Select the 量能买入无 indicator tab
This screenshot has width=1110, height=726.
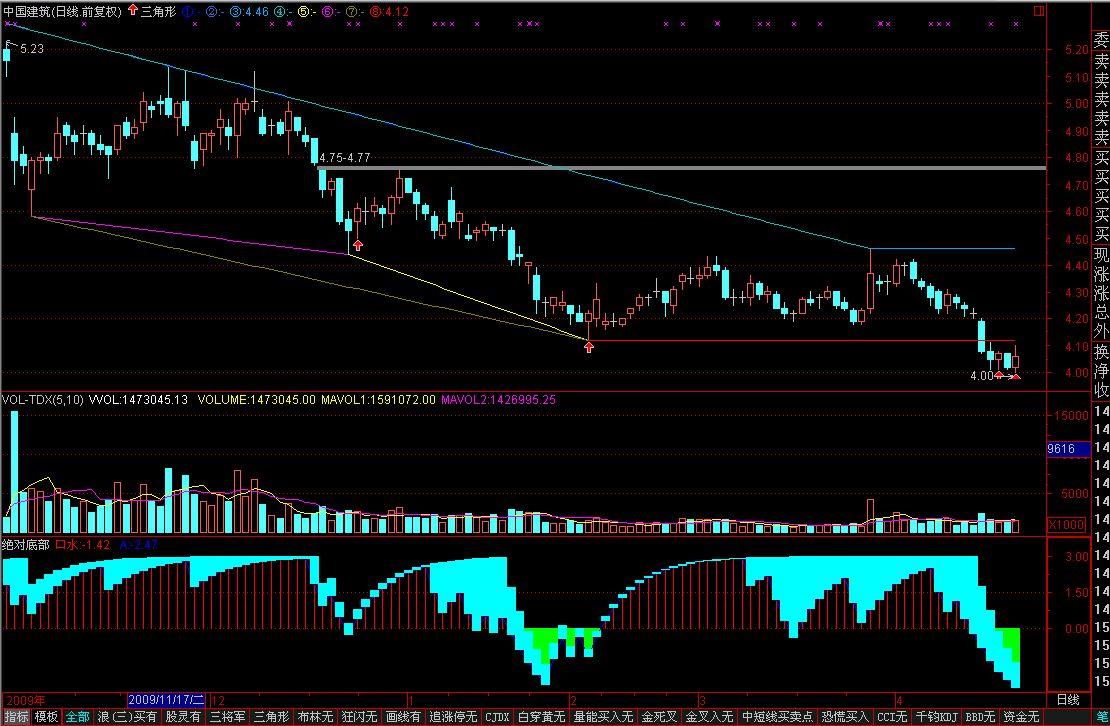click(x=602, y=718)
